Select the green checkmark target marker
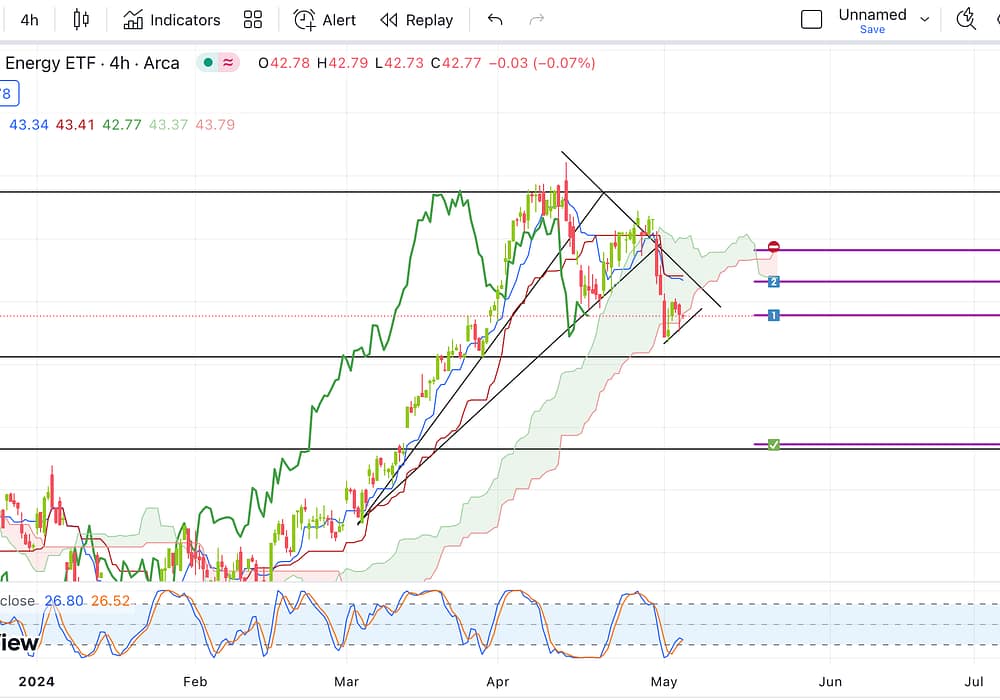This screenshot has width=1000, height=700. click(x=773, y=444)
